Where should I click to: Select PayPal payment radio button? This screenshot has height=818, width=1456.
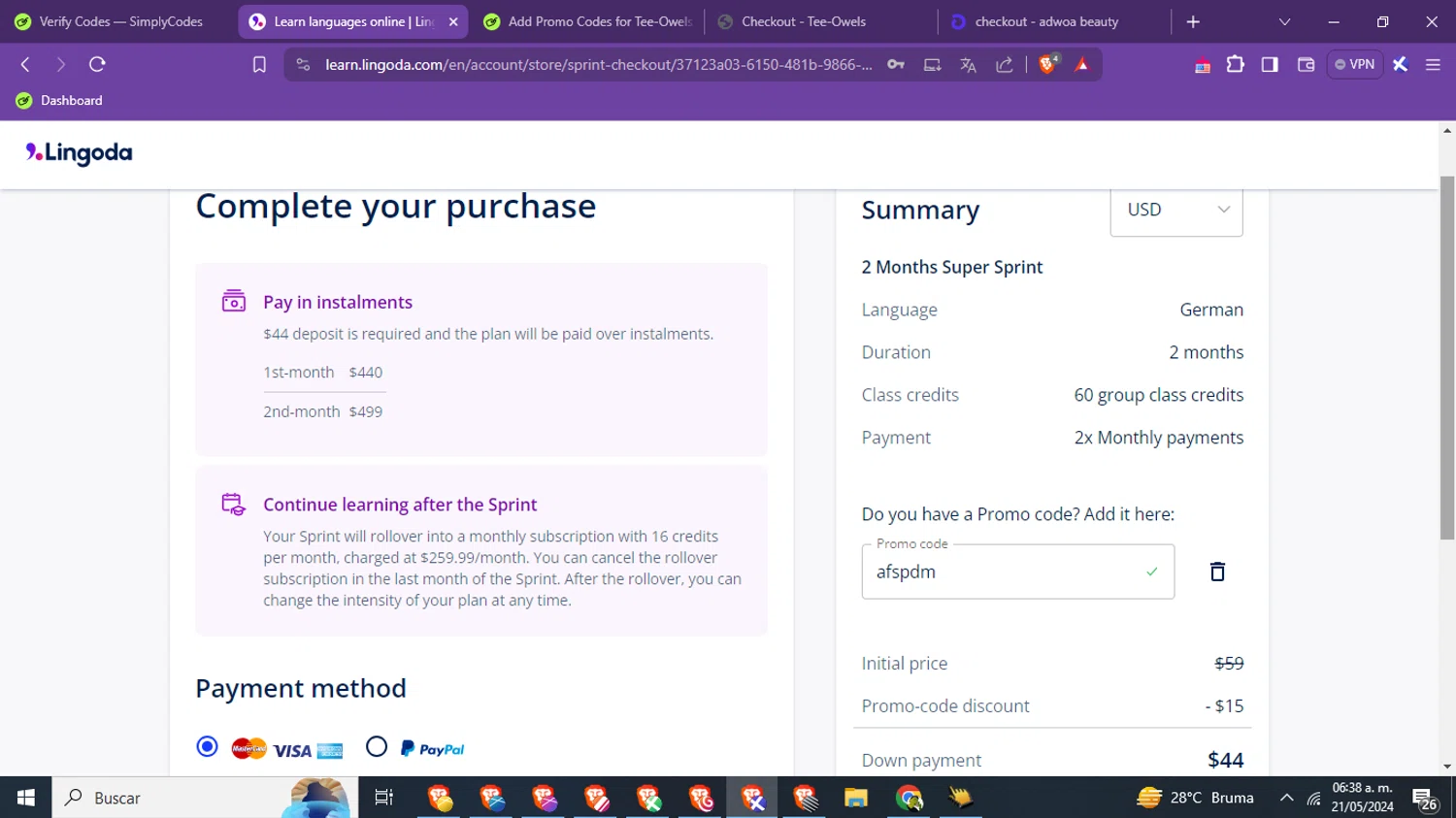point(377,746)
